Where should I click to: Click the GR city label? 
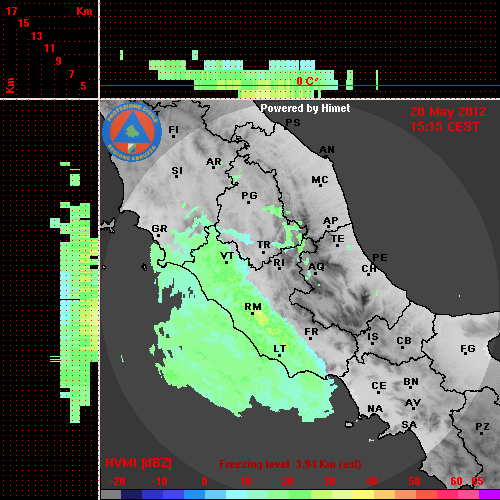(x=159, y=229)
